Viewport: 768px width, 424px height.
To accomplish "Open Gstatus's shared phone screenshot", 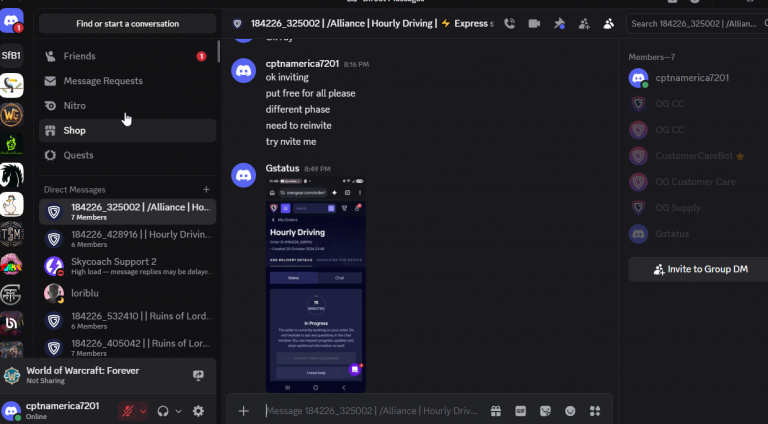I will coord(315,284).
